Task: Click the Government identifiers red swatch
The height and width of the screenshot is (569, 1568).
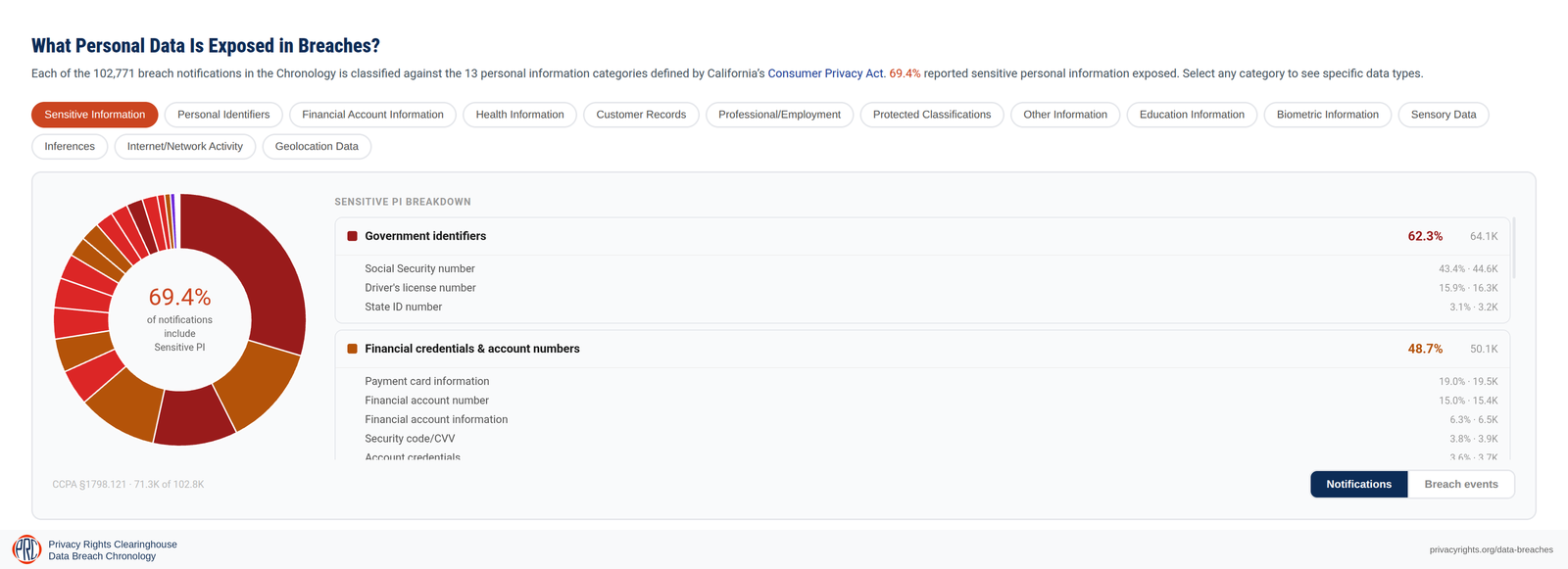Action: (352, 236)
